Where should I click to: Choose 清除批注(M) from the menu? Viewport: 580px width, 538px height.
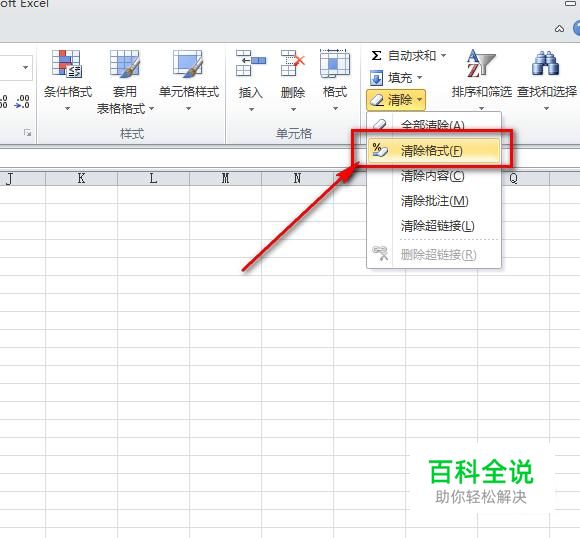tap(434, 201)
